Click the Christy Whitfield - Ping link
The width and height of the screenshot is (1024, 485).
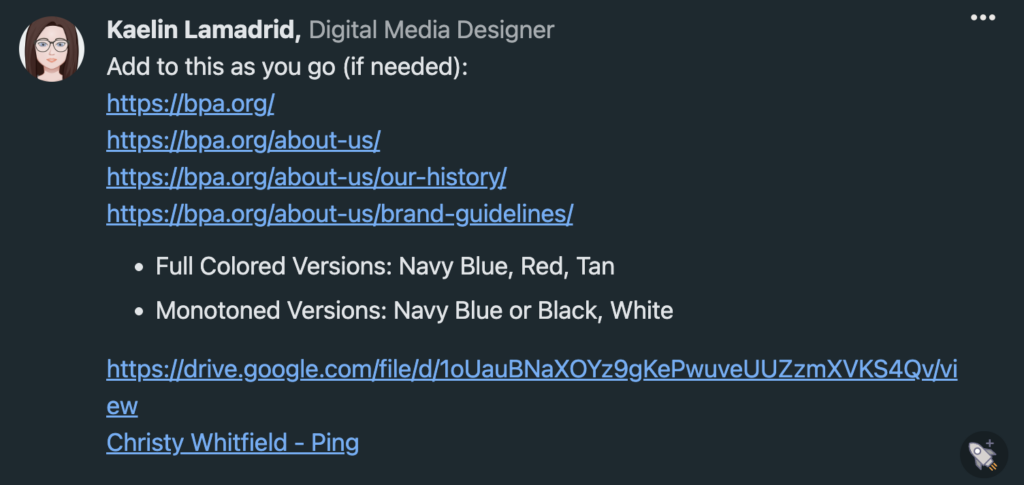(x=232, y=442)
